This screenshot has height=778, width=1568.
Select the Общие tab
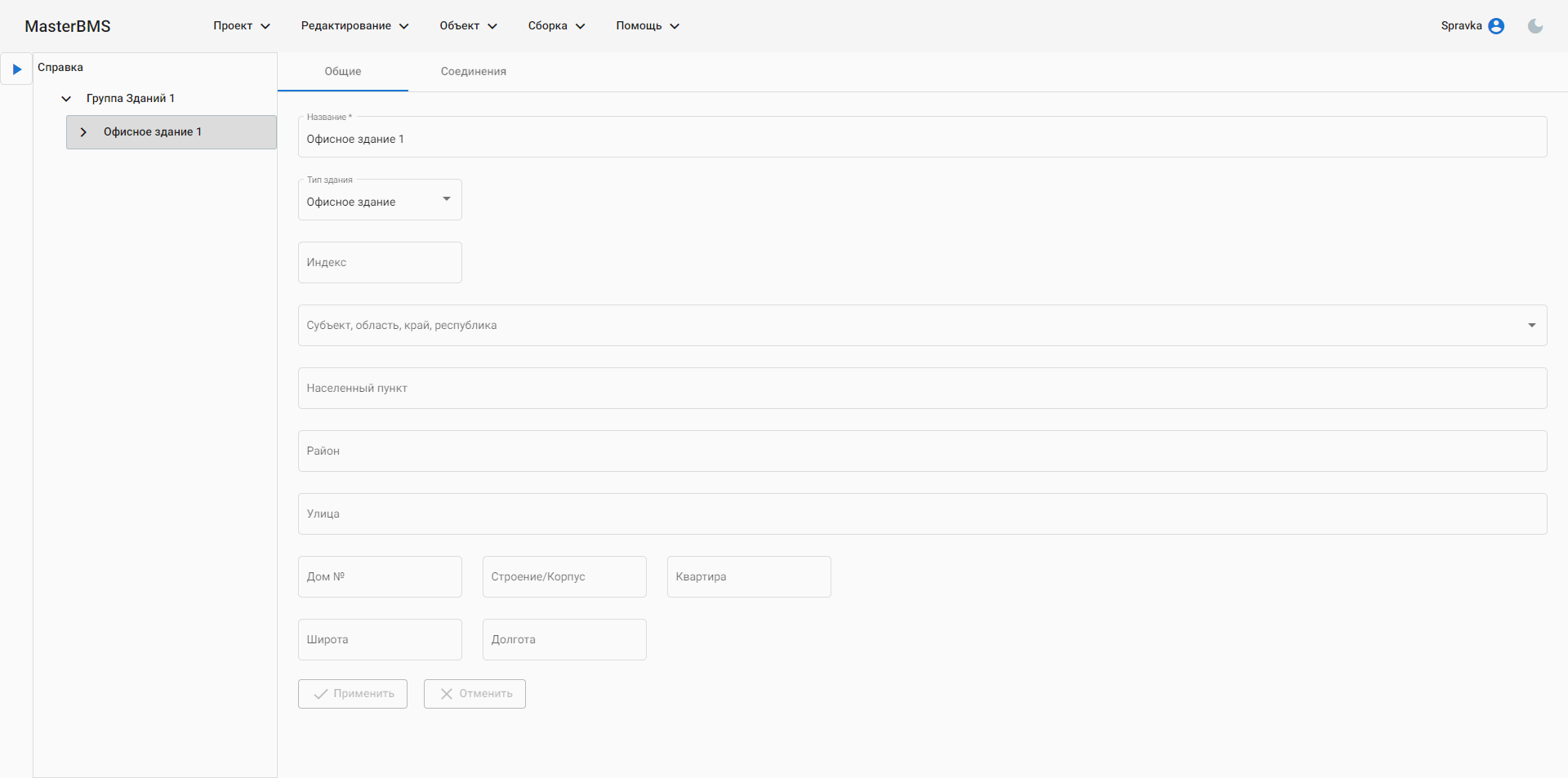tap(343, 72)
